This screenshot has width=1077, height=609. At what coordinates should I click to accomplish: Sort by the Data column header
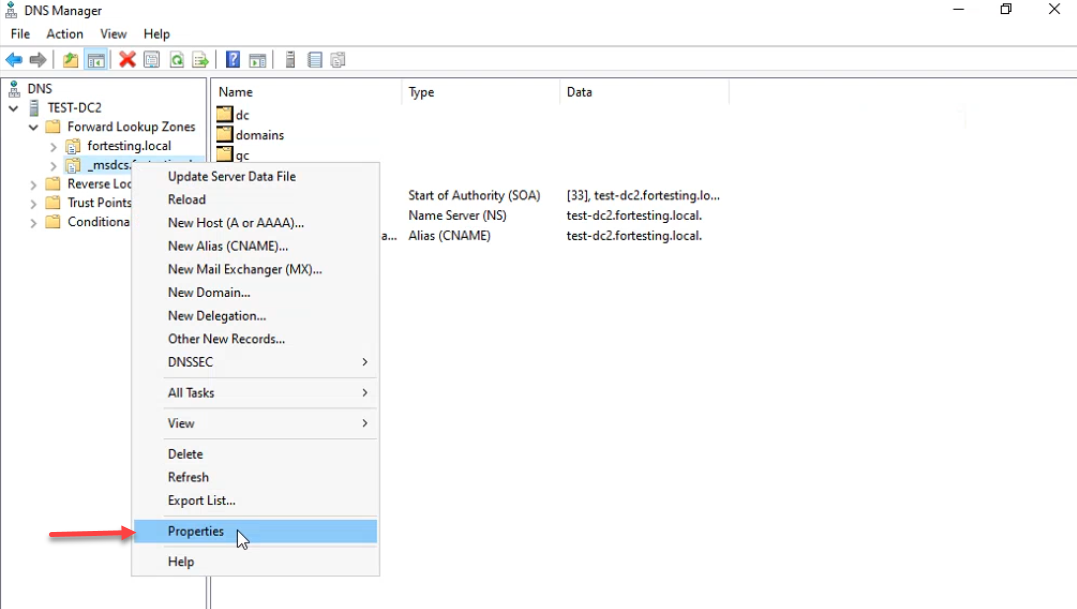(644, 92)
